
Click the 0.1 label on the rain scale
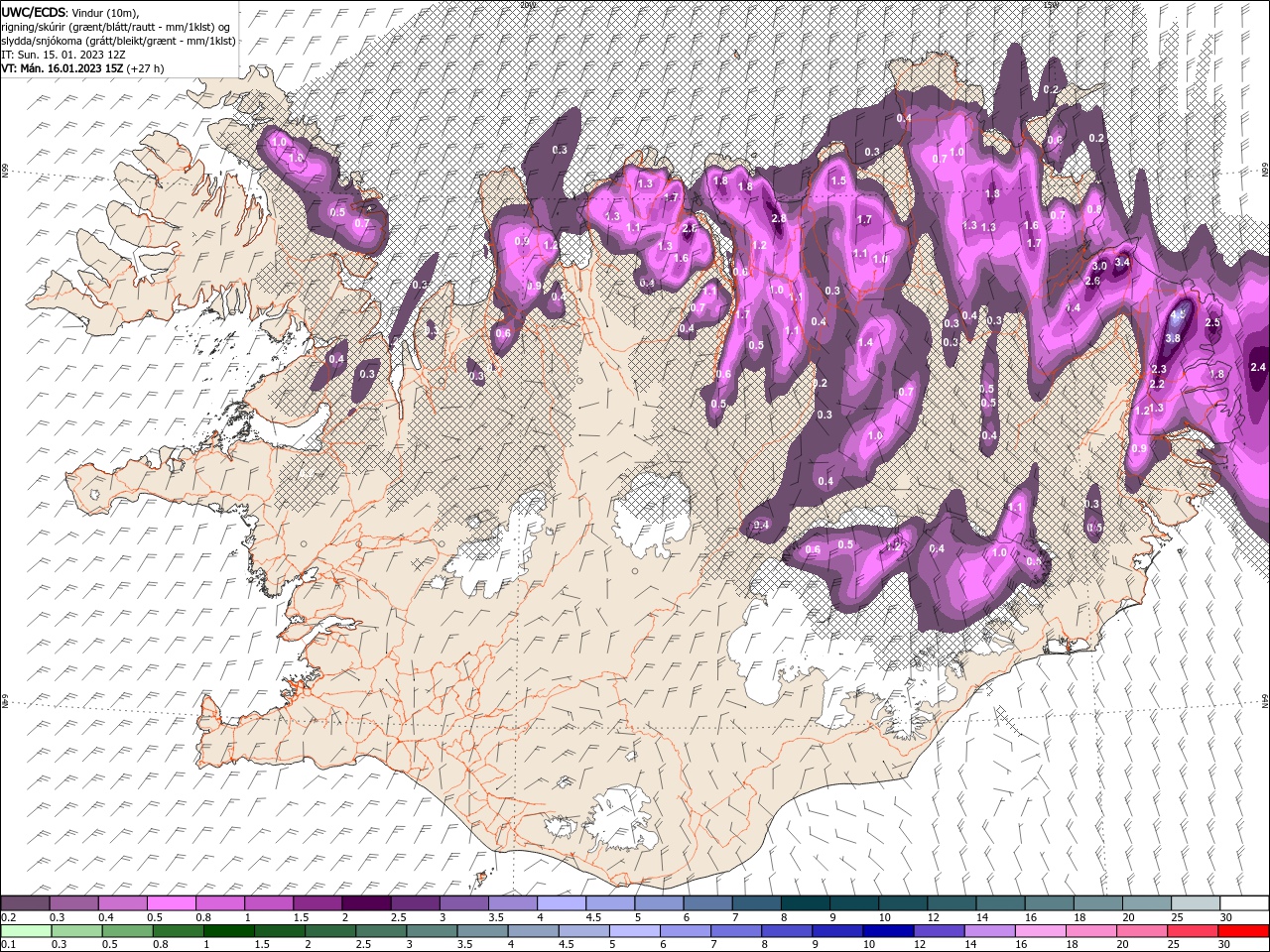[x=9, y=945]
